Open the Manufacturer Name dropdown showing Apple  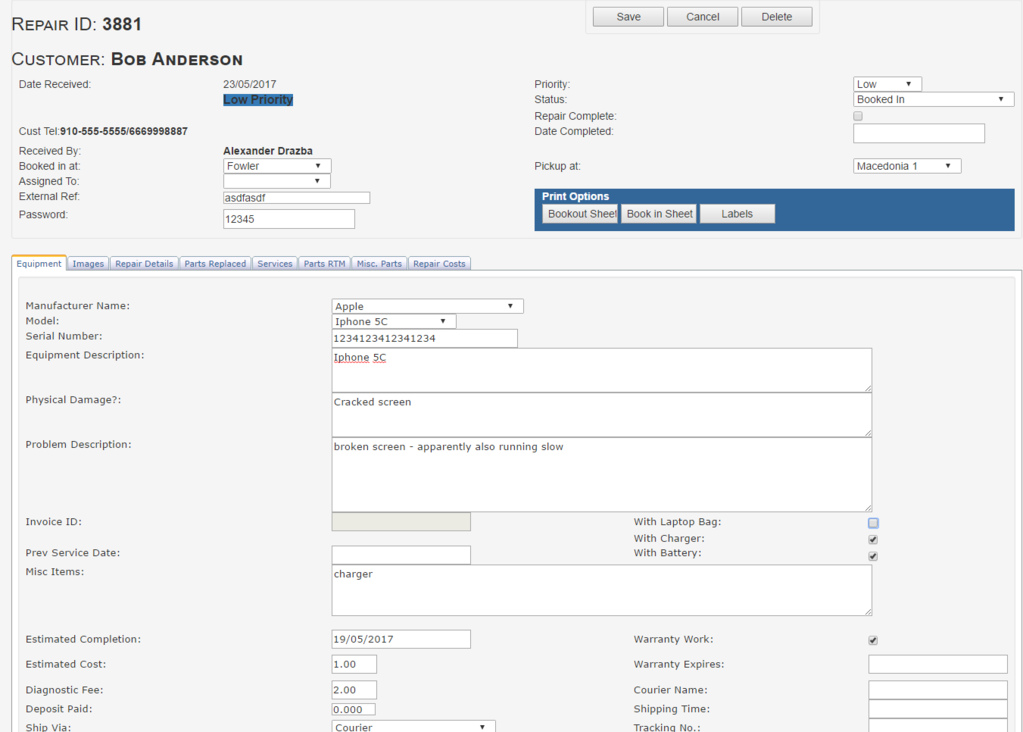[427, 306]
